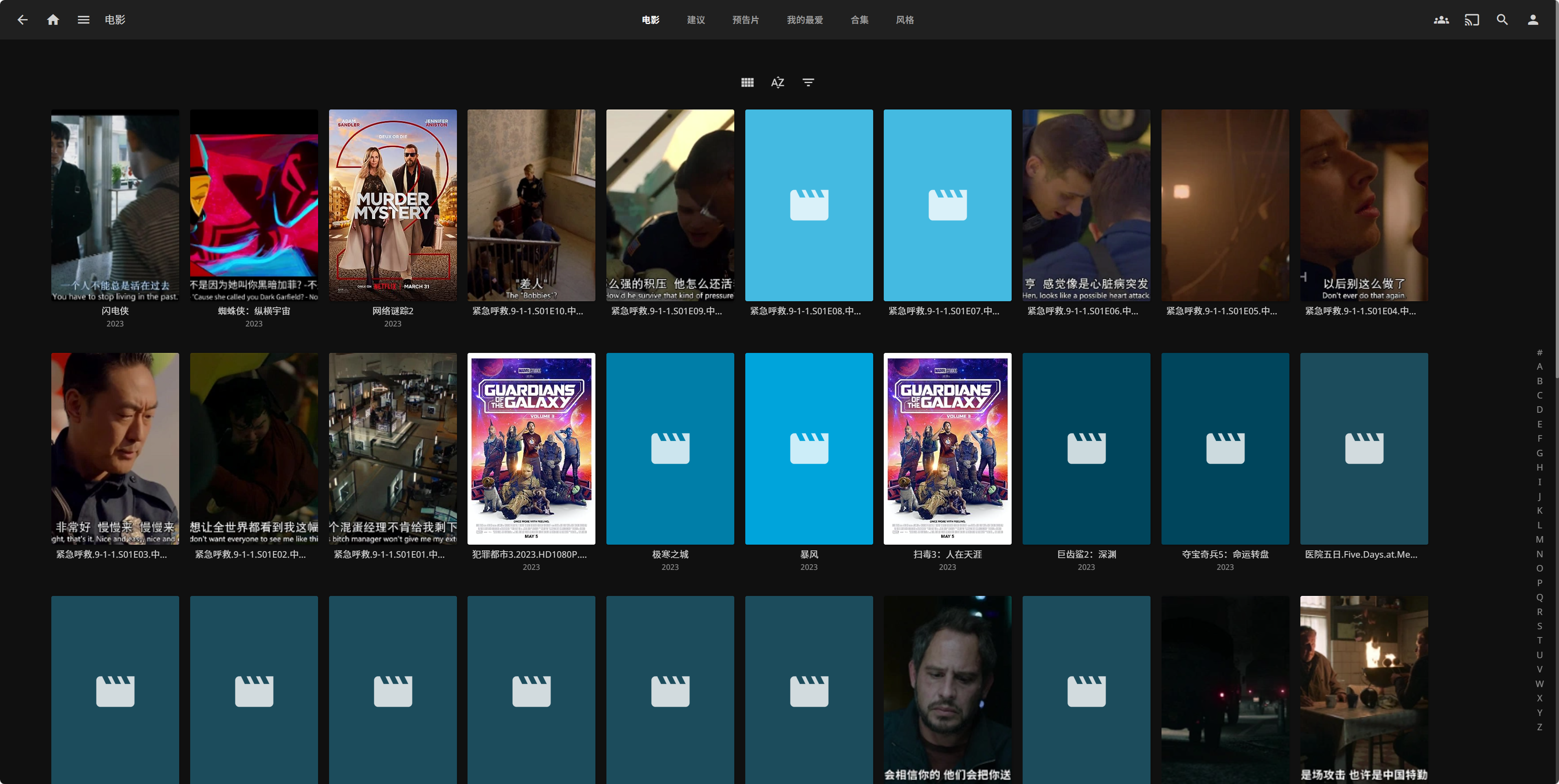
Task: Open thumbnail for 紧急呼救 S01E10
Action: coord(531,205)
